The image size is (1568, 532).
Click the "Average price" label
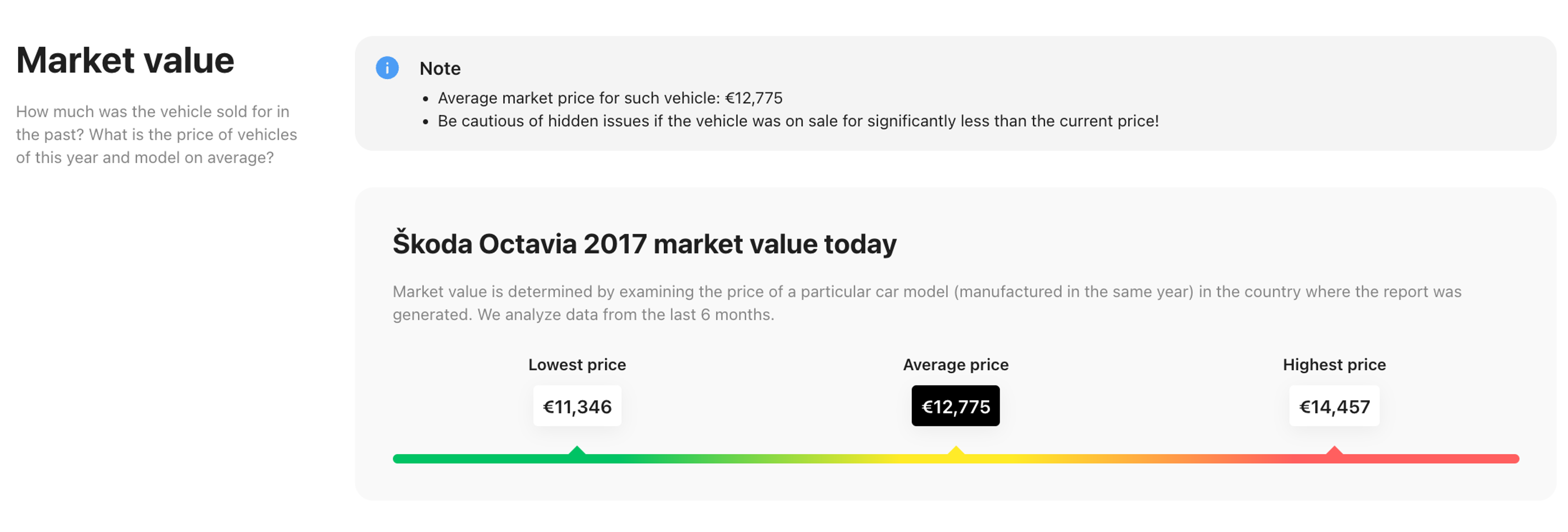click(955, 364)
